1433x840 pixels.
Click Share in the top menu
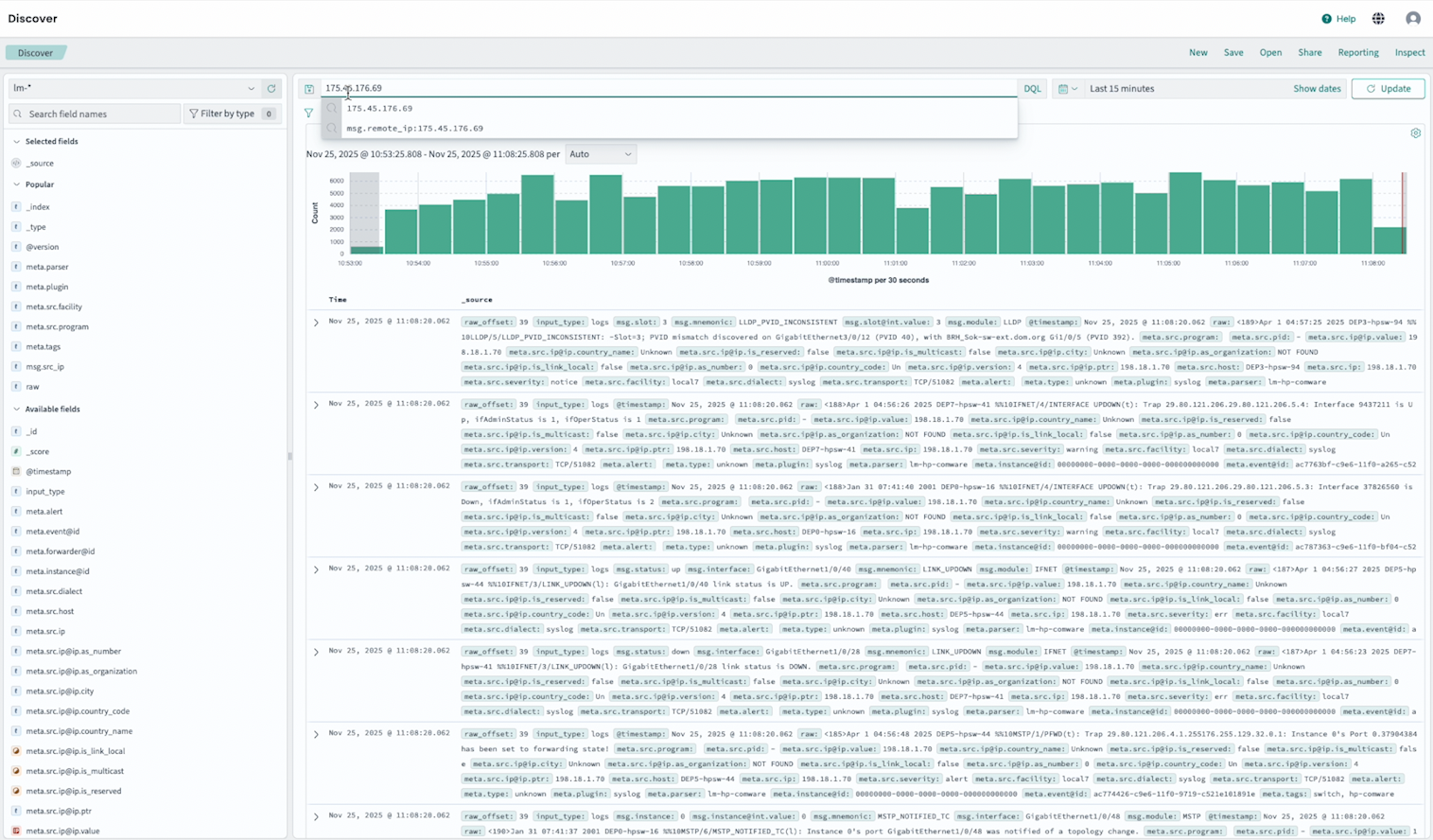click(x=1310, y=53)
